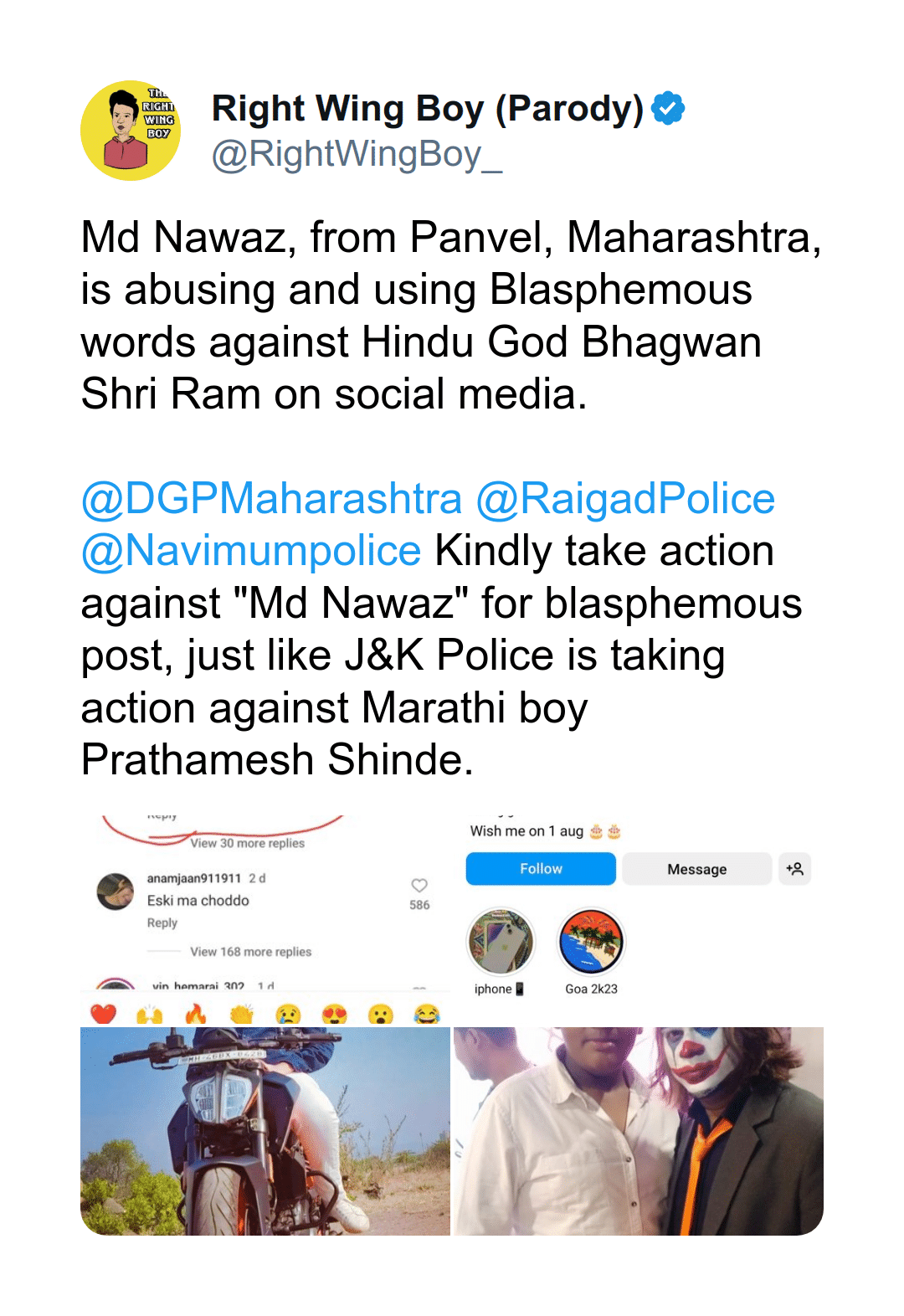
Task: Click the blue verified badge
Action: coord(668,108)
